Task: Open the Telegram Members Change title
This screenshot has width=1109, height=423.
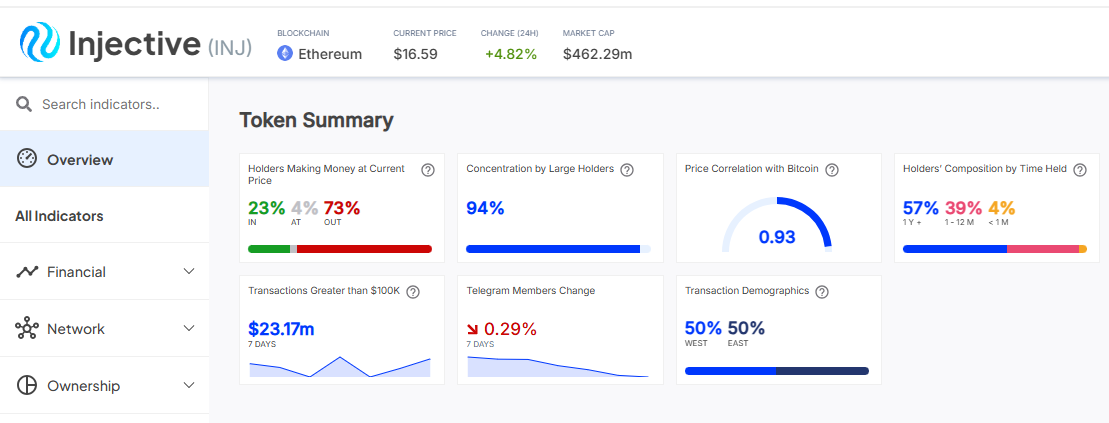Action: [x=531, y=291]
